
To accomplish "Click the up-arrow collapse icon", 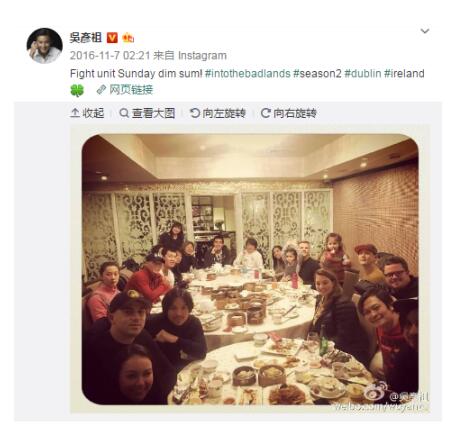I will 75,113.
